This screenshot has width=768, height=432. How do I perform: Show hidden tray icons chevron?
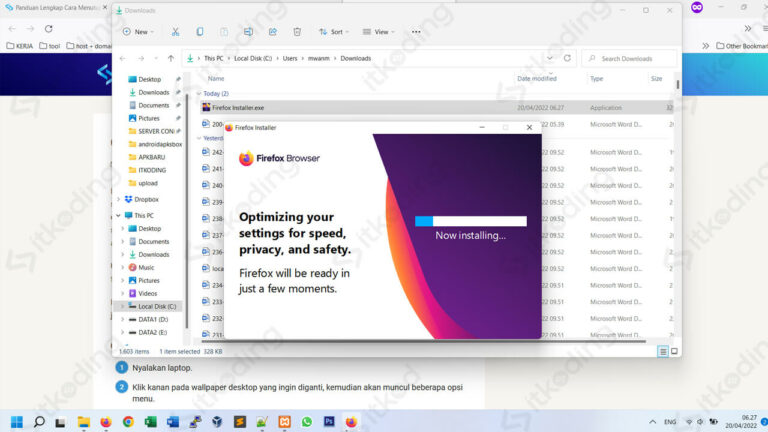pyautogui.click(x=652, y=422)
